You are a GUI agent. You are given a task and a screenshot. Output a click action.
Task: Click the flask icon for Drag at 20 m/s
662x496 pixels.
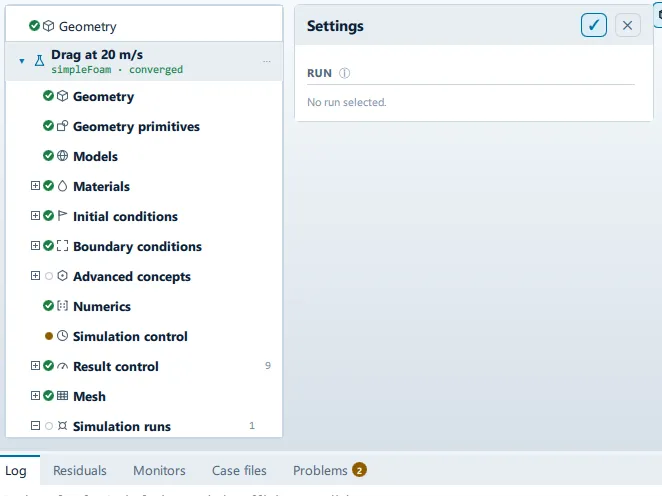coord(39,61)
